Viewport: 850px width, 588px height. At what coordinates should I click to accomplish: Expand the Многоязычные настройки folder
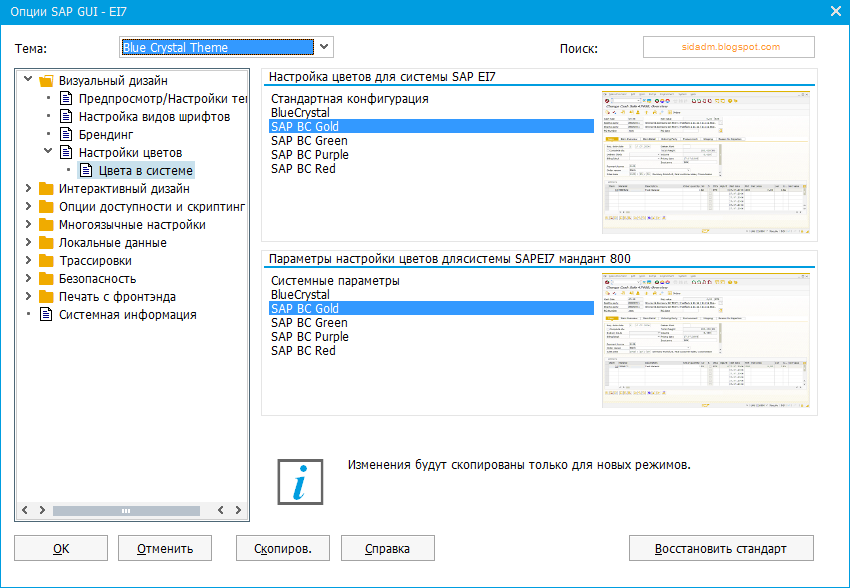click(28, 224)
